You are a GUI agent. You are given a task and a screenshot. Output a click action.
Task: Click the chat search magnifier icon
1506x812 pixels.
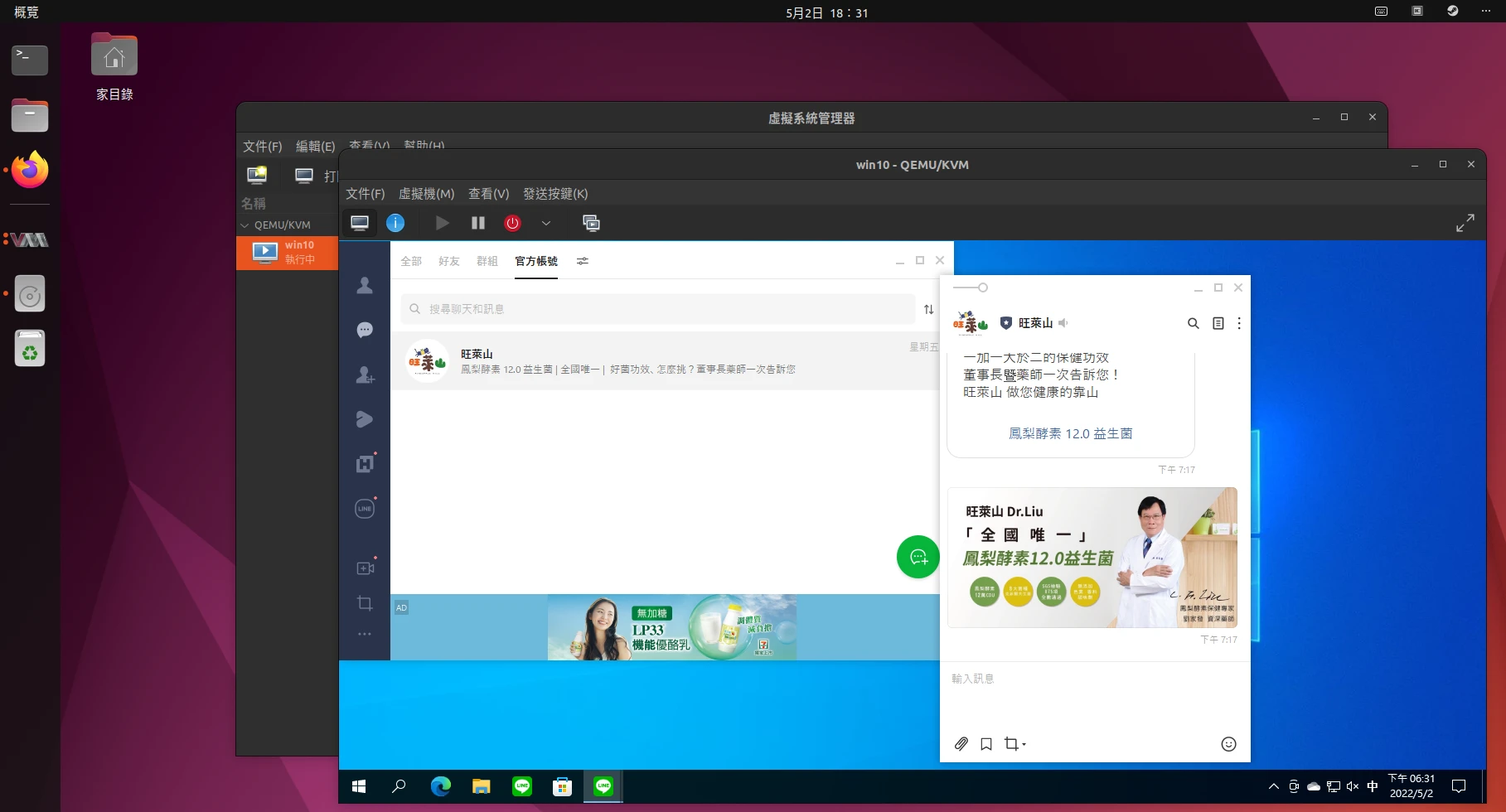pyautogui.click(x=1193, y=323)
